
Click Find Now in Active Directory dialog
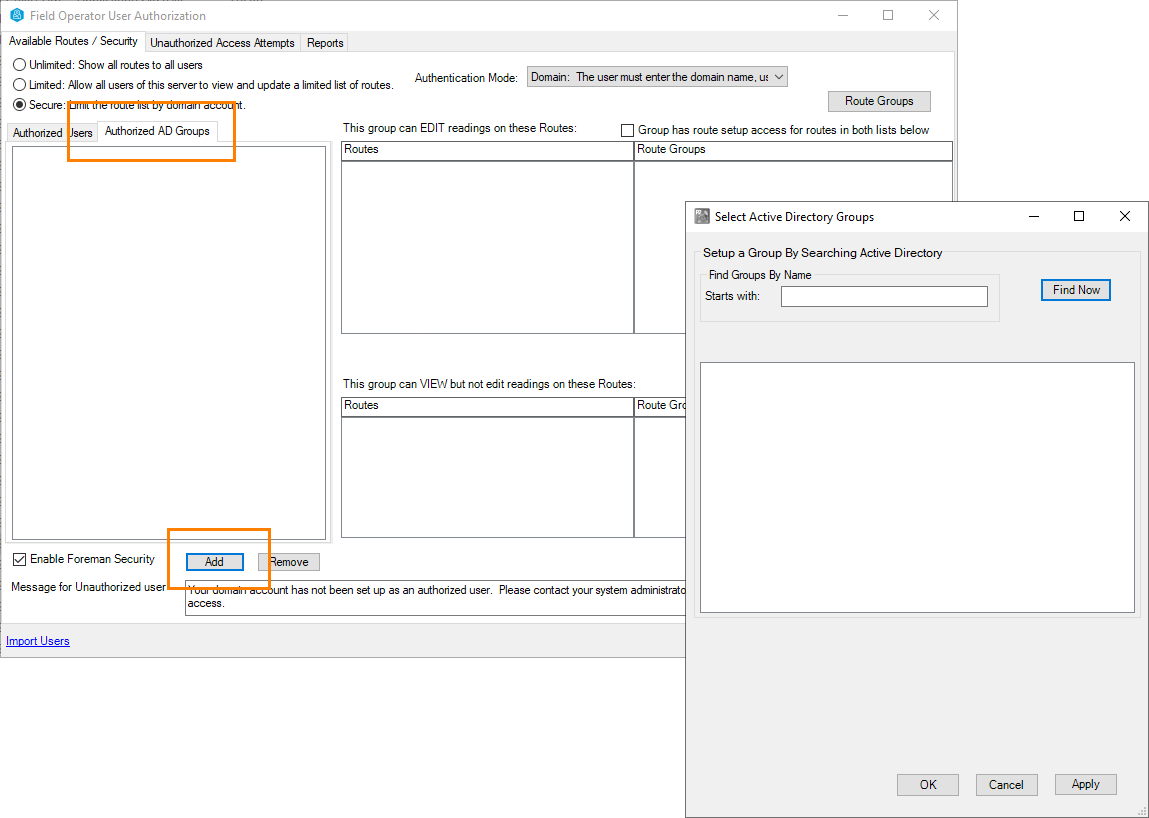1076,290
